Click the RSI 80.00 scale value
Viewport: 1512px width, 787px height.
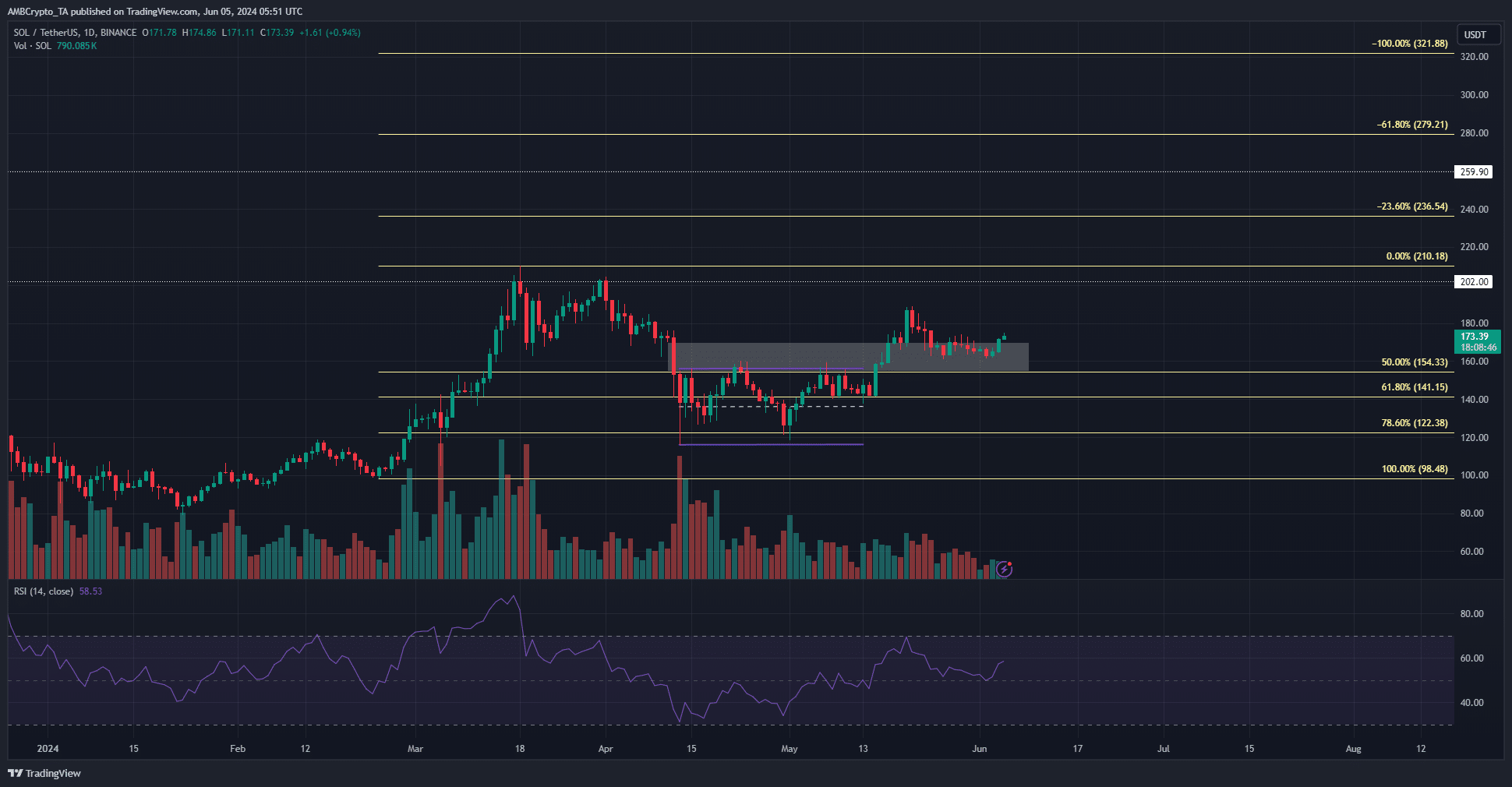pyautogui.click(x=1471, y=614)
